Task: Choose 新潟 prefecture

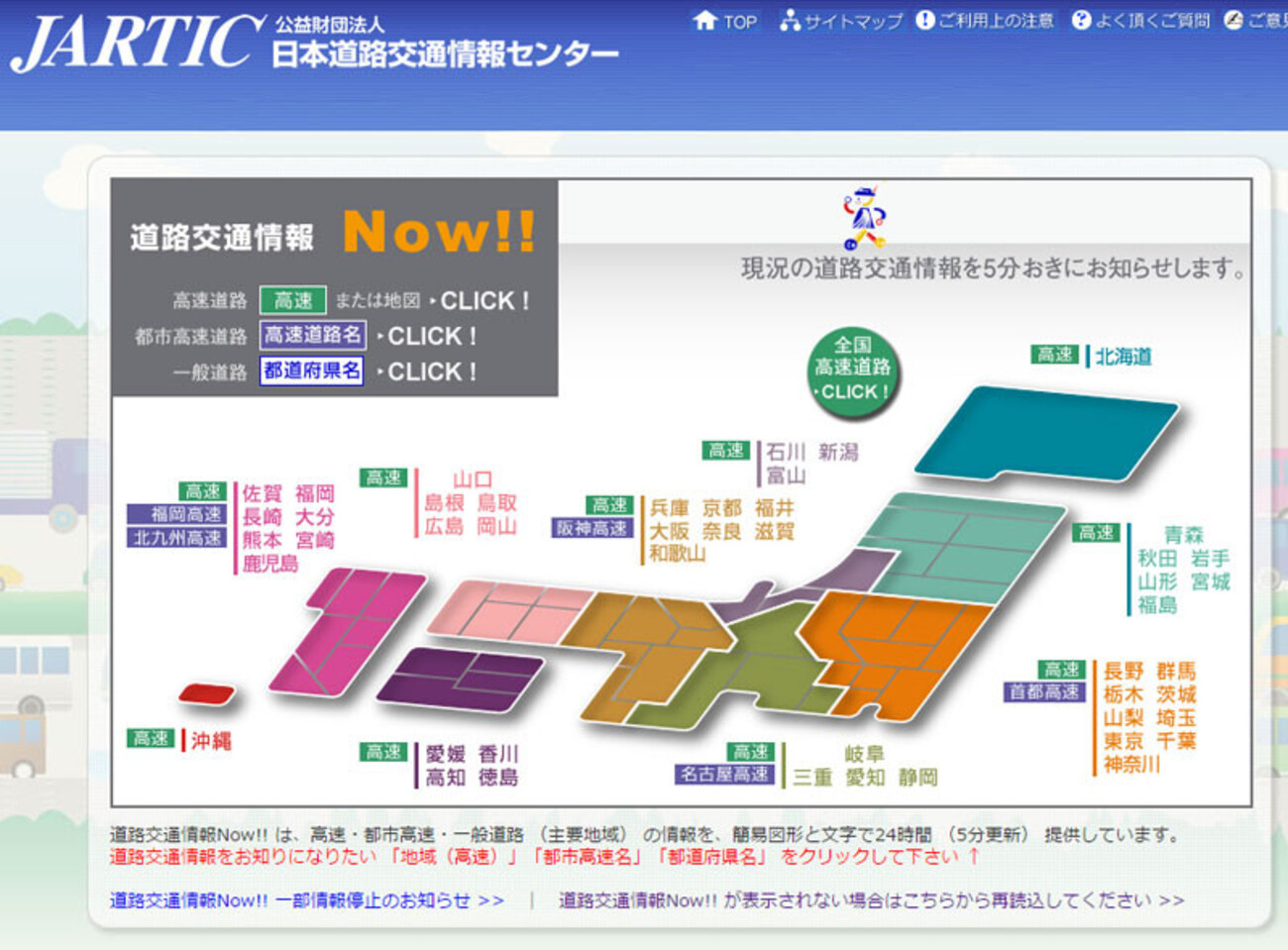Action: coord(838,453)
